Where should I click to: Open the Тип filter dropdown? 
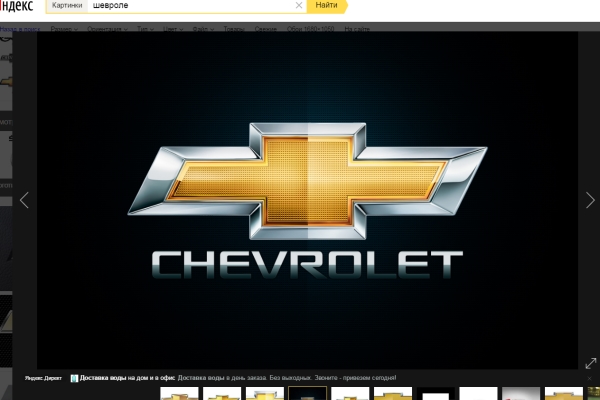(145, 29)
